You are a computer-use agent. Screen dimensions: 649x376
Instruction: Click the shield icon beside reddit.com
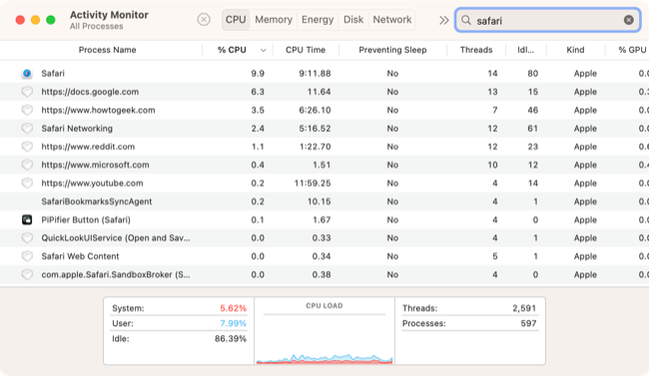point(27,147)
